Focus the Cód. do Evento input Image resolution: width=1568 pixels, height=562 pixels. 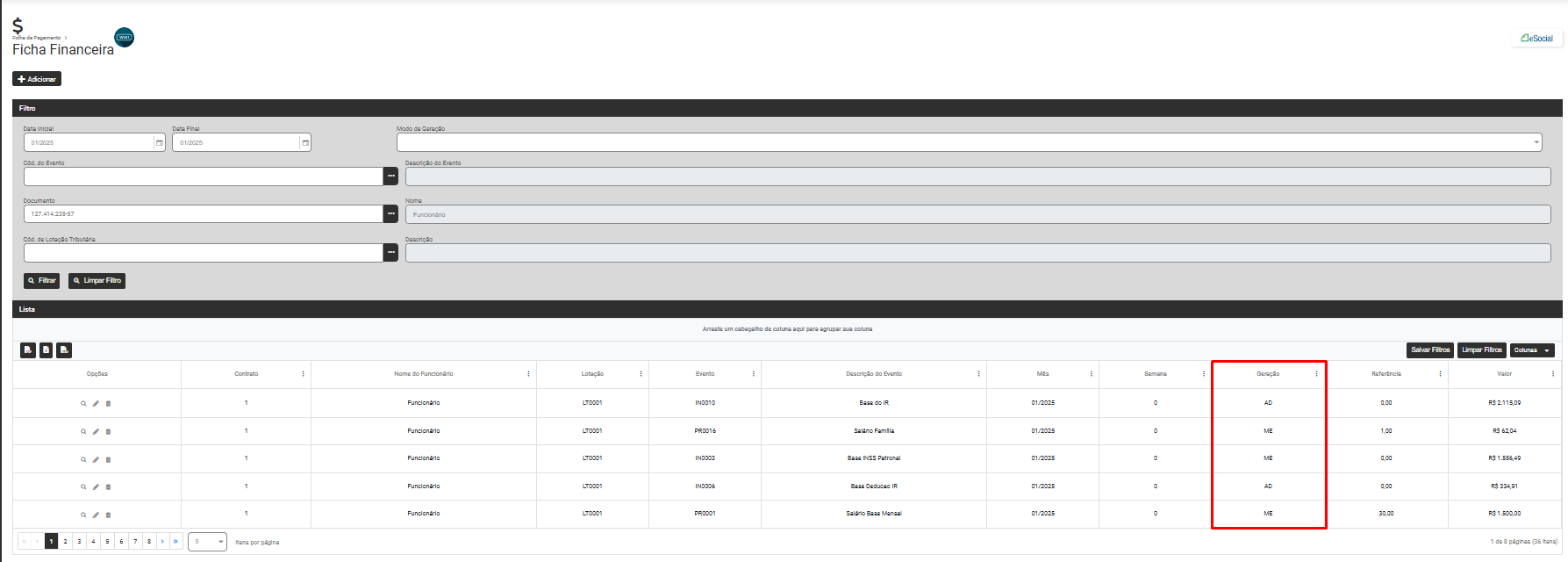tap(204, 177)
